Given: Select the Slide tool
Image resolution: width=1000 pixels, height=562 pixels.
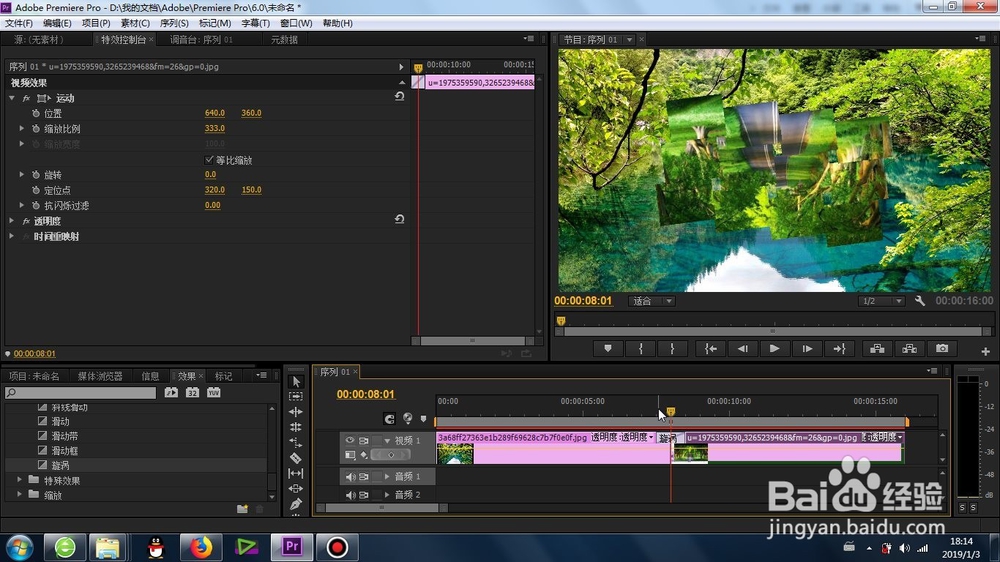Looking at the screenshot, I should tap(296, 488).
